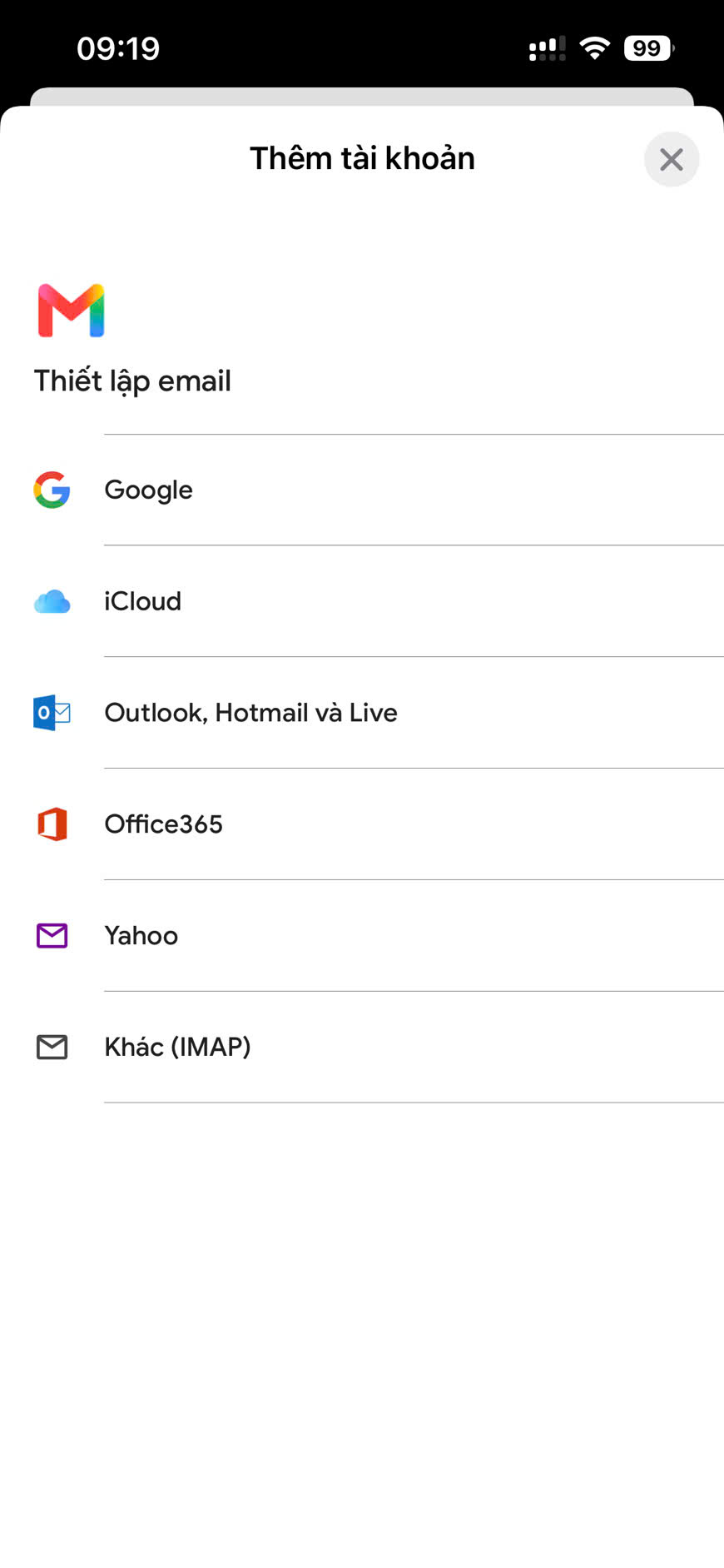The image size is (724, 1568).
Task: Tap the gray IMAP envelope icon
Action: tap(52, 1047)
